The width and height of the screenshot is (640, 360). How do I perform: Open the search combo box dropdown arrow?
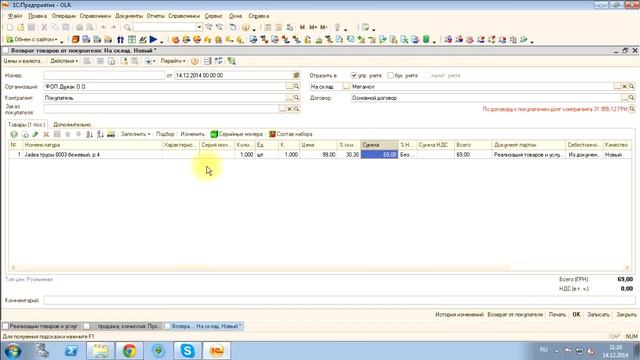[199, 27]
